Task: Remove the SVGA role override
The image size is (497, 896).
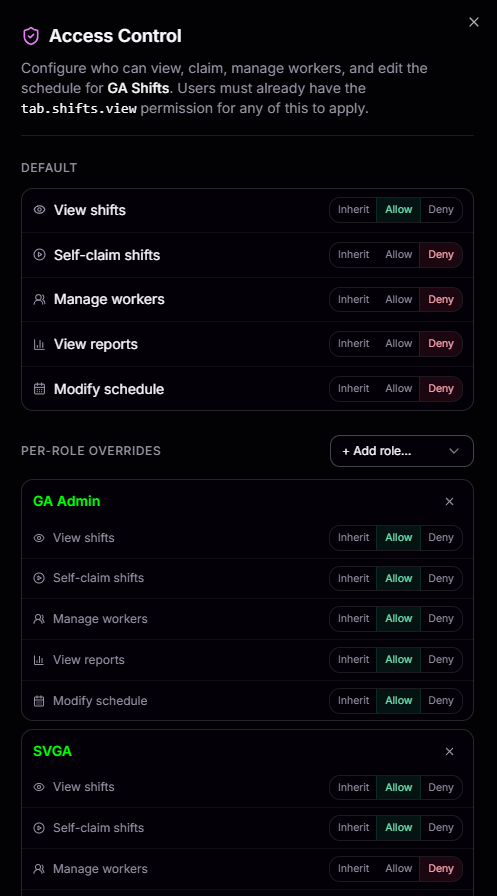Action: pos(450,751)
